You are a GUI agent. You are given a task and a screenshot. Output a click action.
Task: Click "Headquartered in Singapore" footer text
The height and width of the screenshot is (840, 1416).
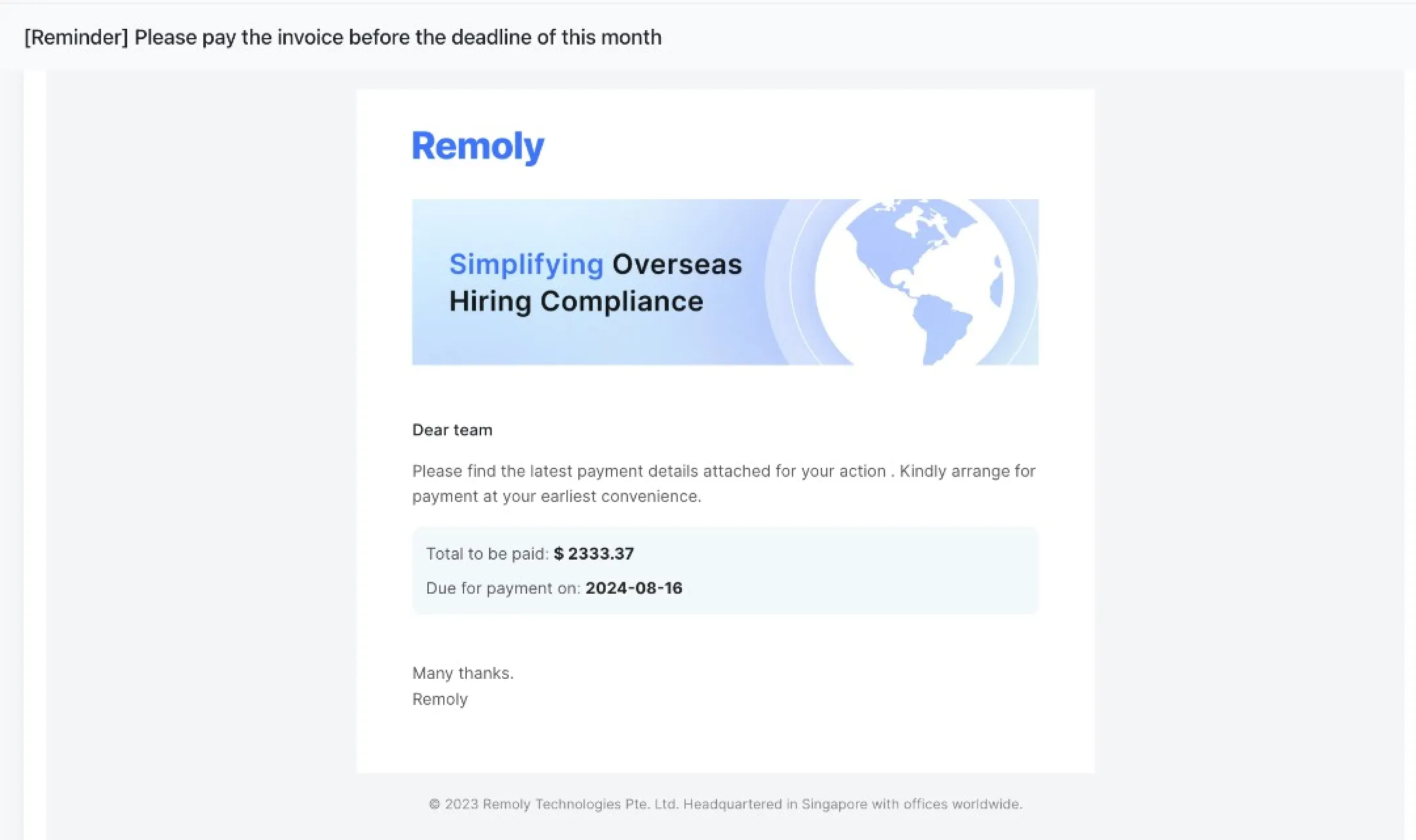coord(775,804)
